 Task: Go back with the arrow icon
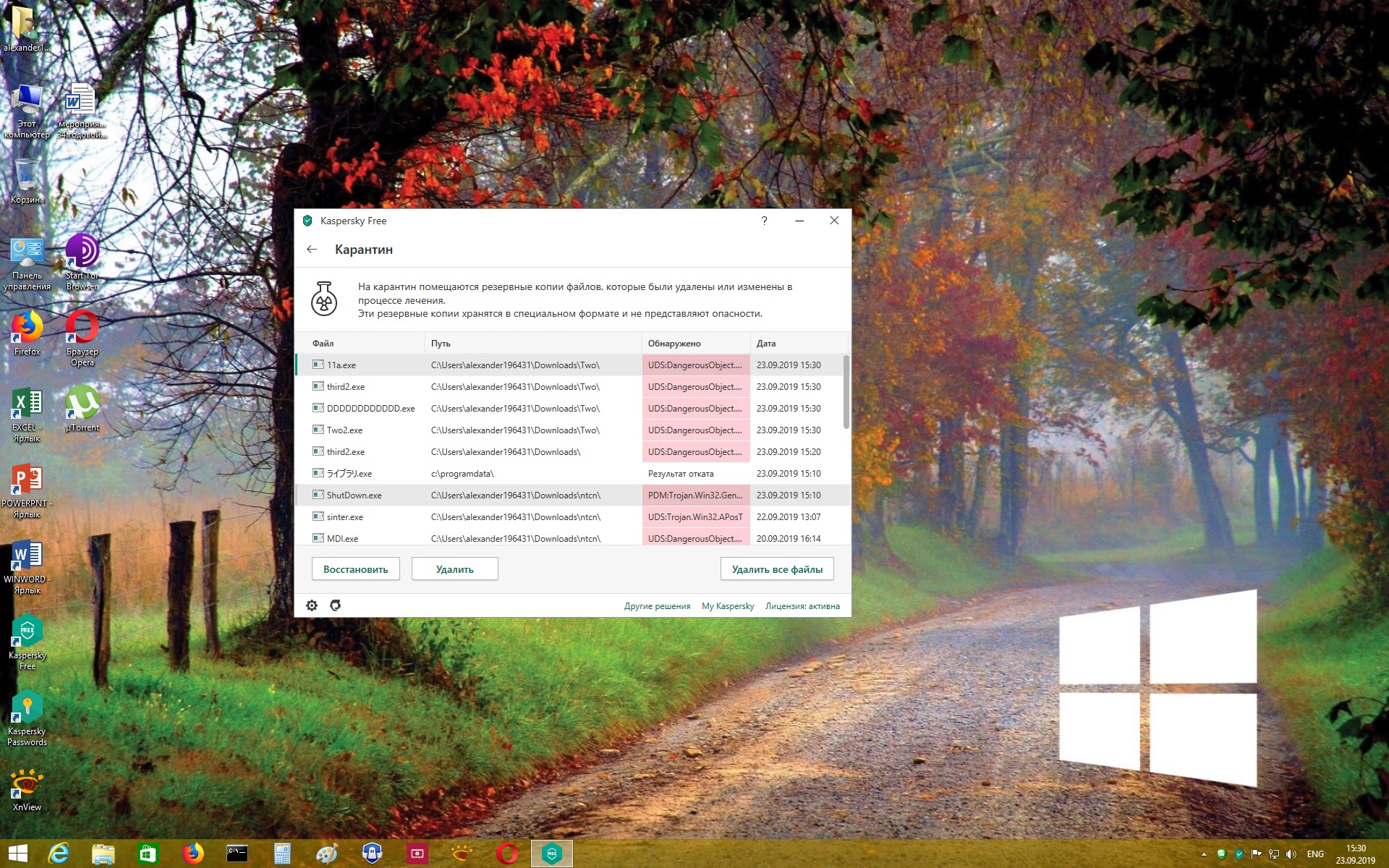[312, 250]
